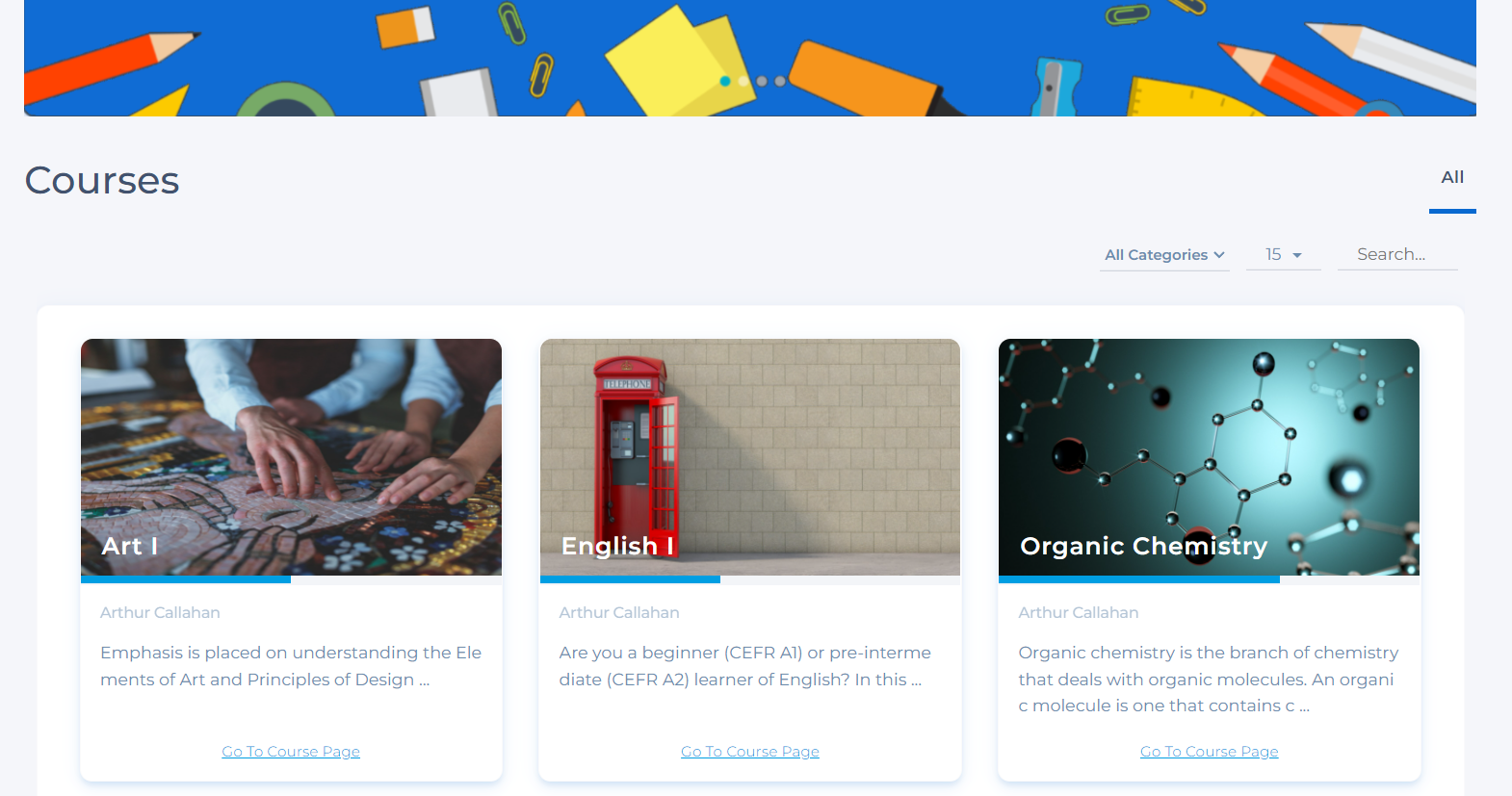Click the Courses heading

tap(102, 180)
